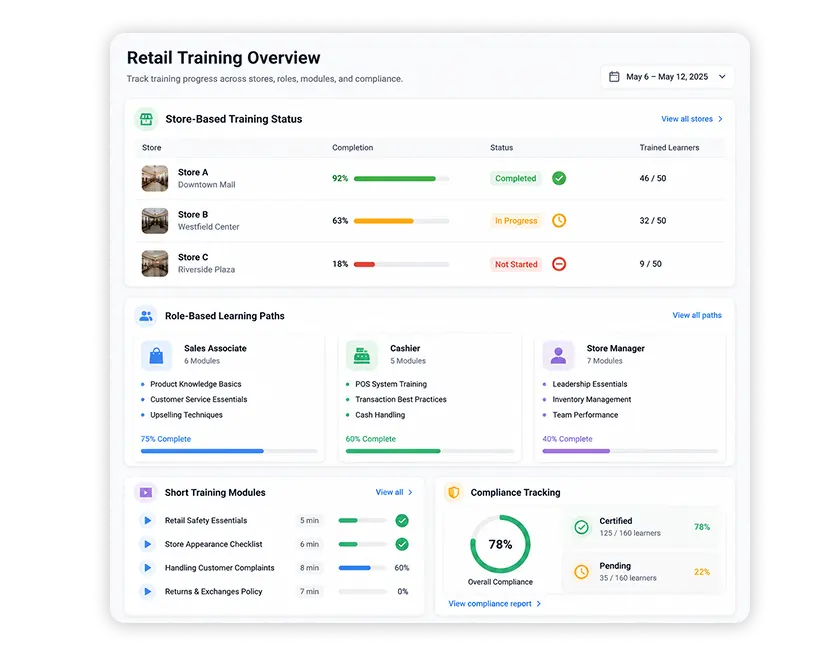This screenshot has height=656, width=830.
Task: Click the 46 / 50 trained learners value
Action: coord(653,178)
